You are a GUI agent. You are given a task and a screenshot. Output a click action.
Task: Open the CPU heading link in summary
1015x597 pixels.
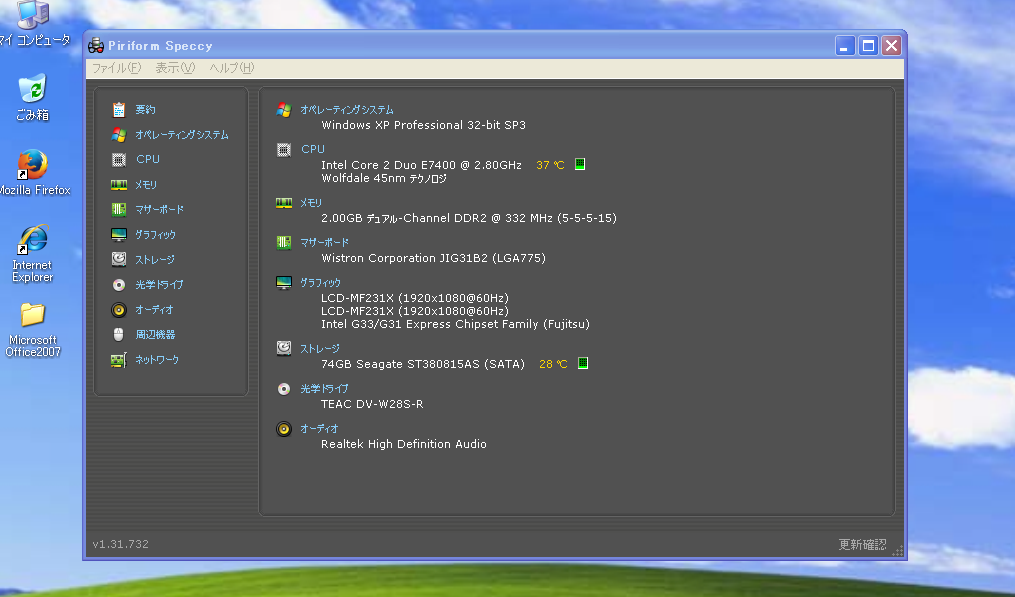(313, 150)
